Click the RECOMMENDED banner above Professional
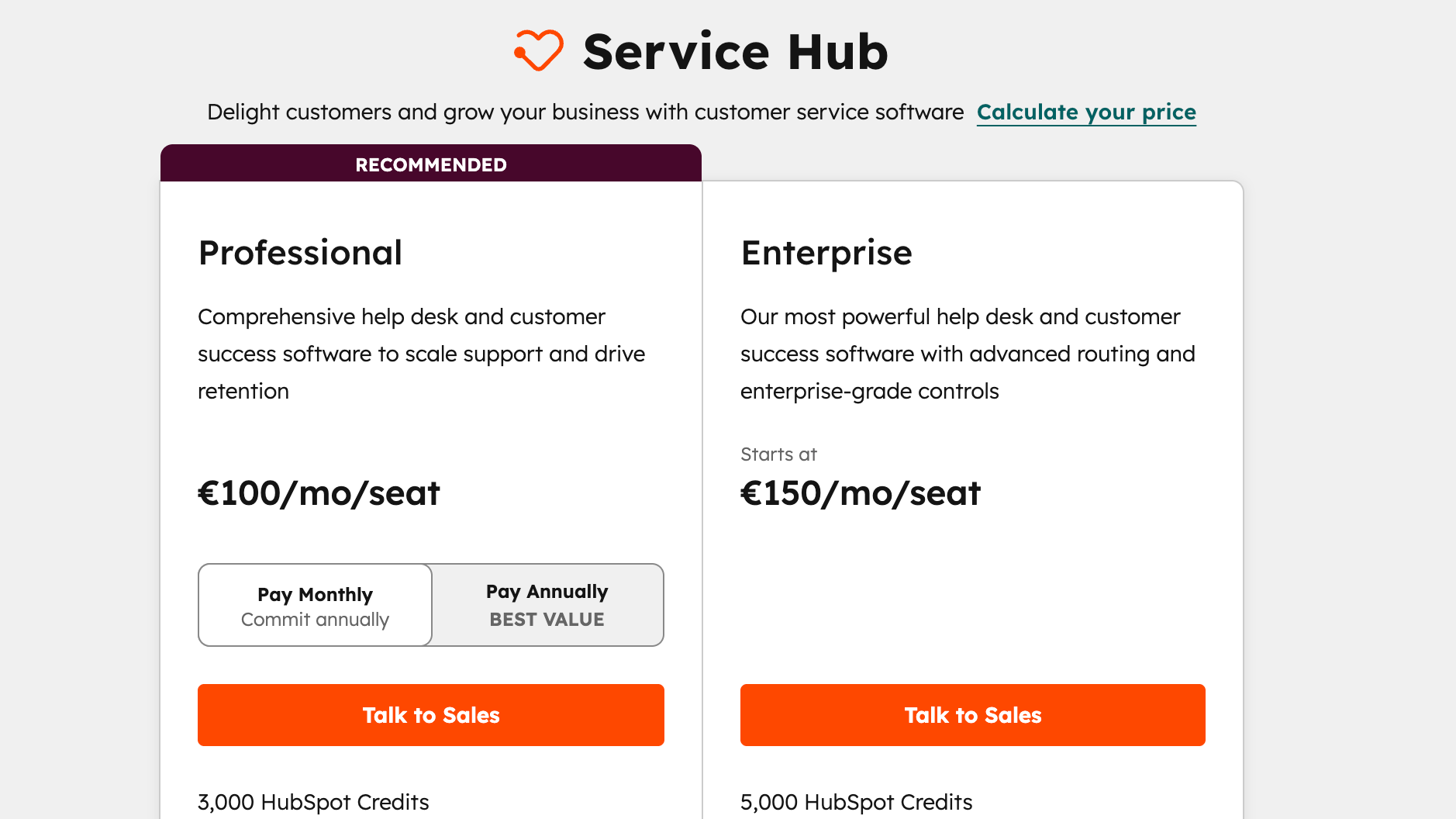 430,164
